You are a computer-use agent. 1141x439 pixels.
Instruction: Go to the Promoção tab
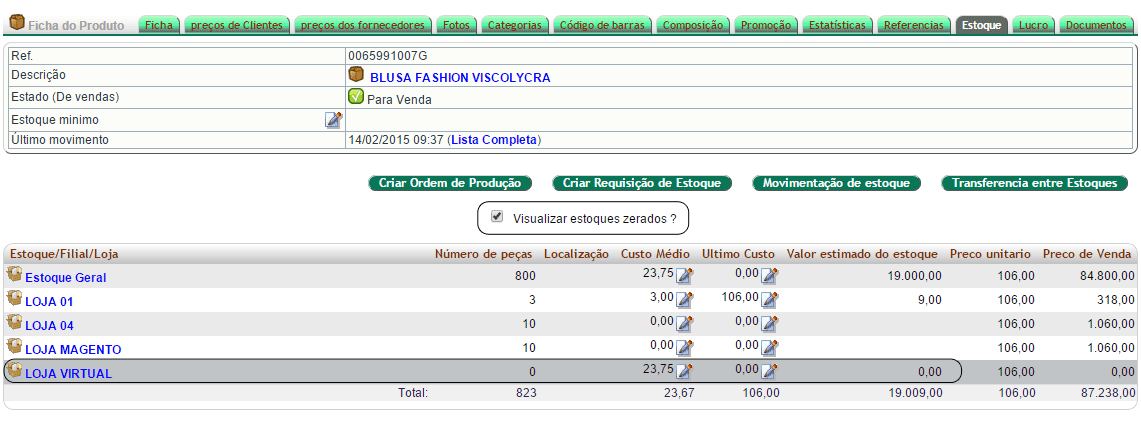[766, 25]
